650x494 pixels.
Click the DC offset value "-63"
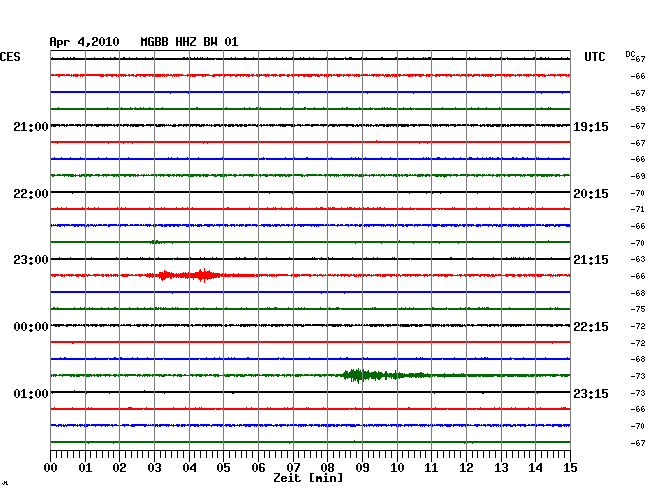coord(638,259)
